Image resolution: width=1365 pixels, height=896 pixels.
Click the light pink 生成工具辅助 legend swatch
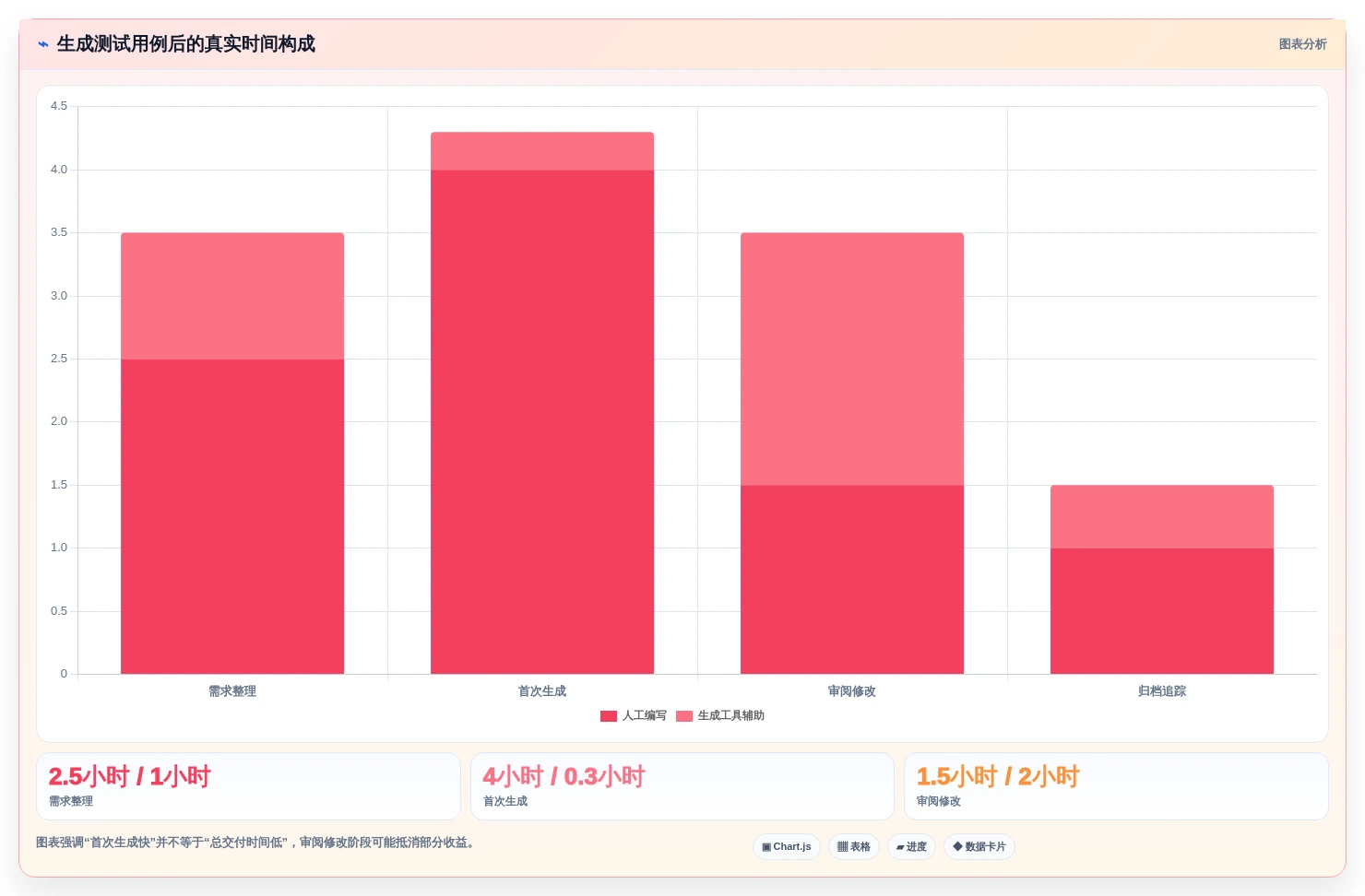pos(684,716)
